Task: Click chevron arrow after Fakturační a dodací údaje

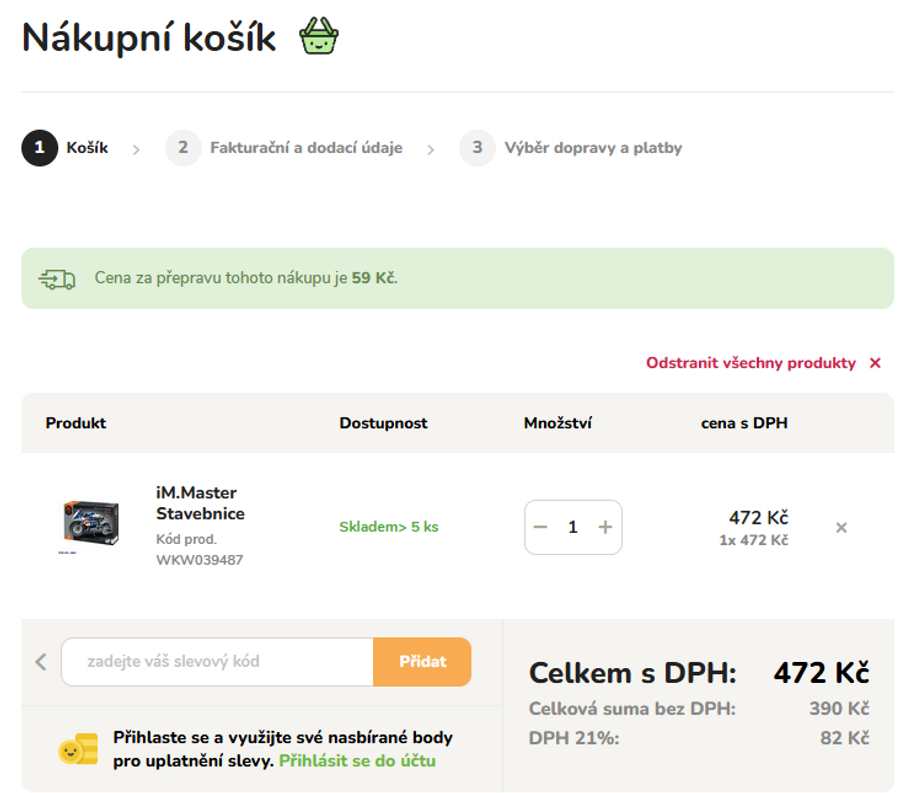Action: click(431, 149)
